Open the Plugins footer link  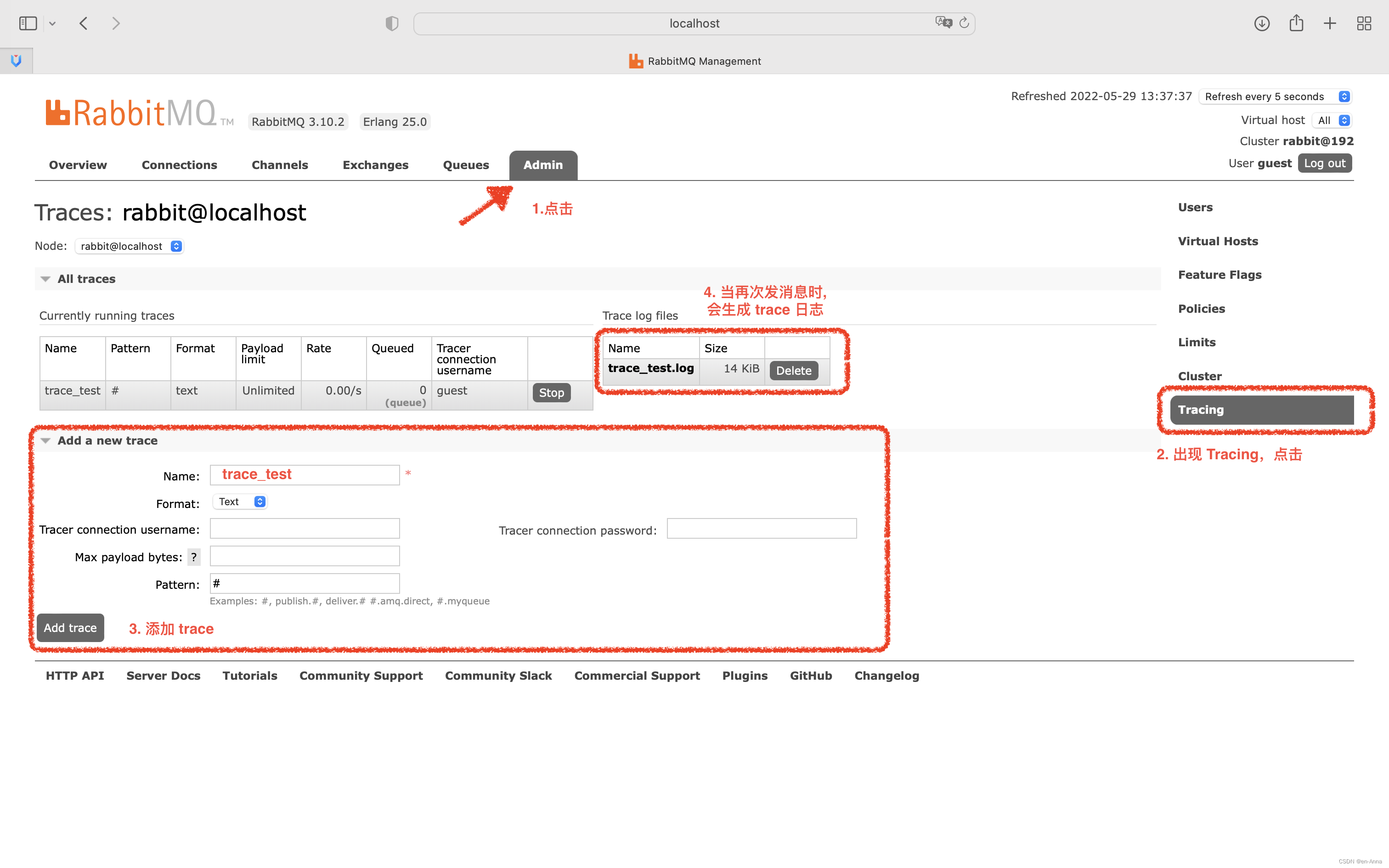tap(745, 676)
